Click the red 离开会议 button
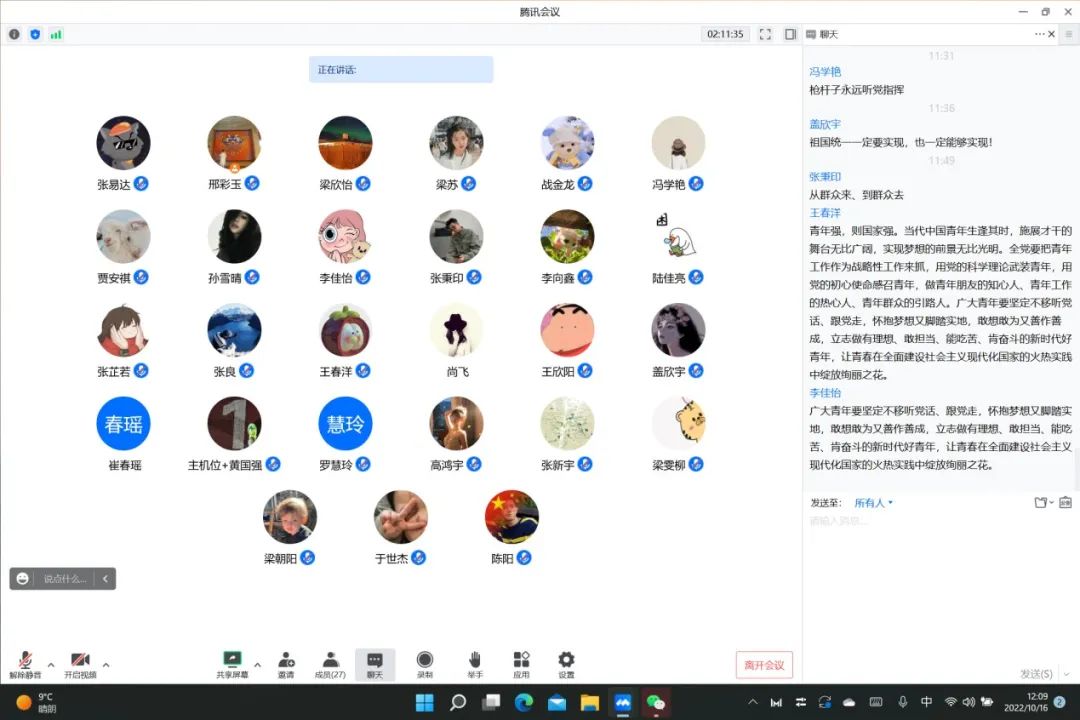 [764, 665]
